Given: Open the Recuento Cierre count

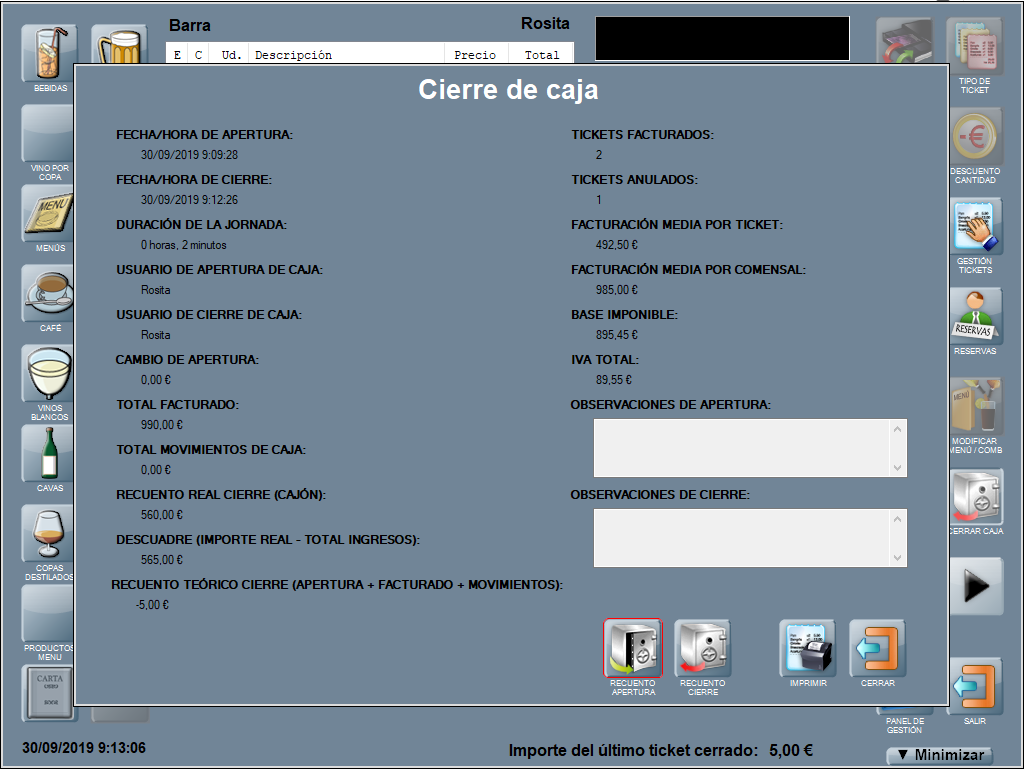Looking at the screenshot, I should point(702,648).
